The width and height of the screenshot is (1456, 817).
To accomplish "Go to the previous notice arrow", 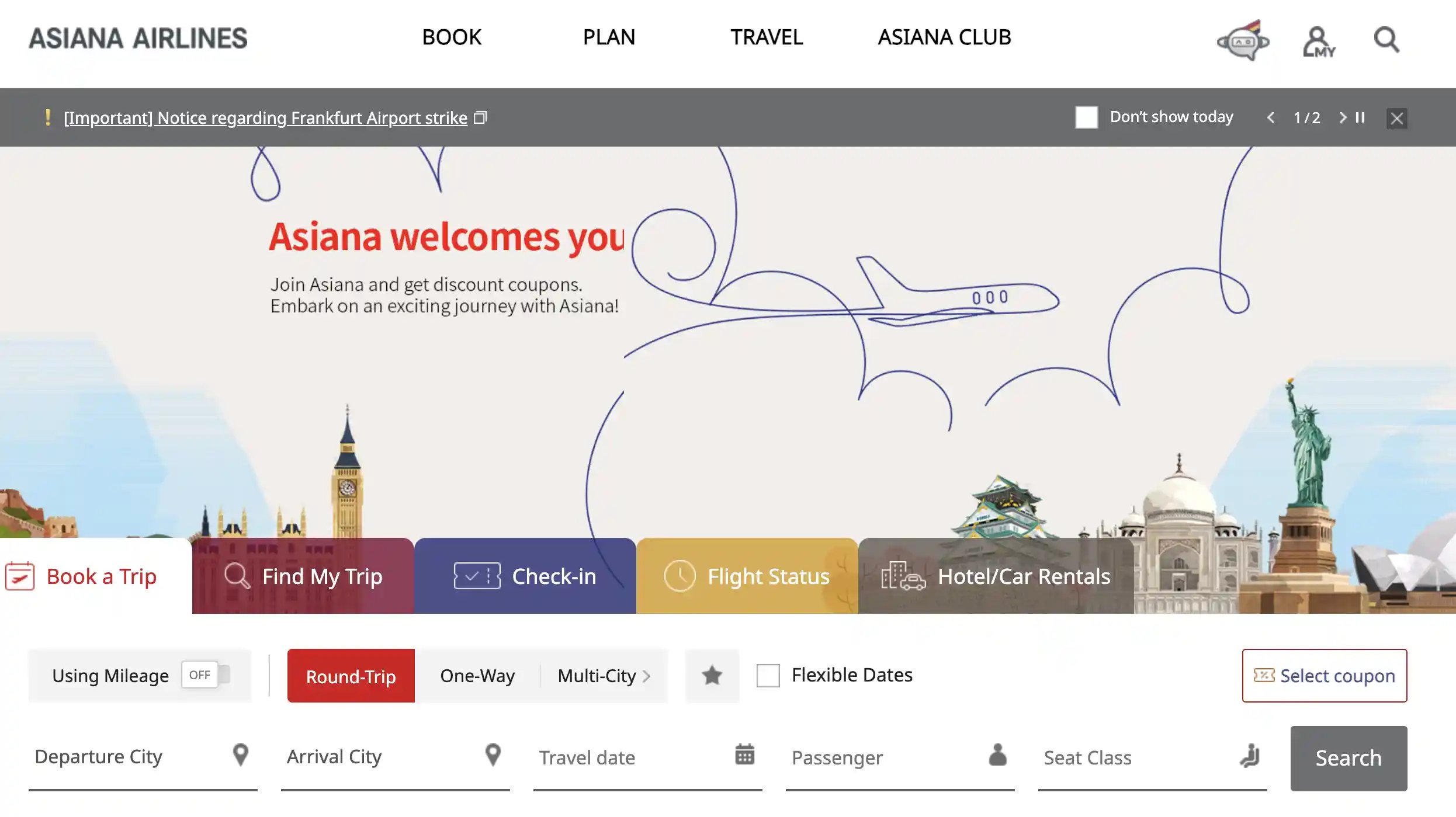I will point(1271,117).
